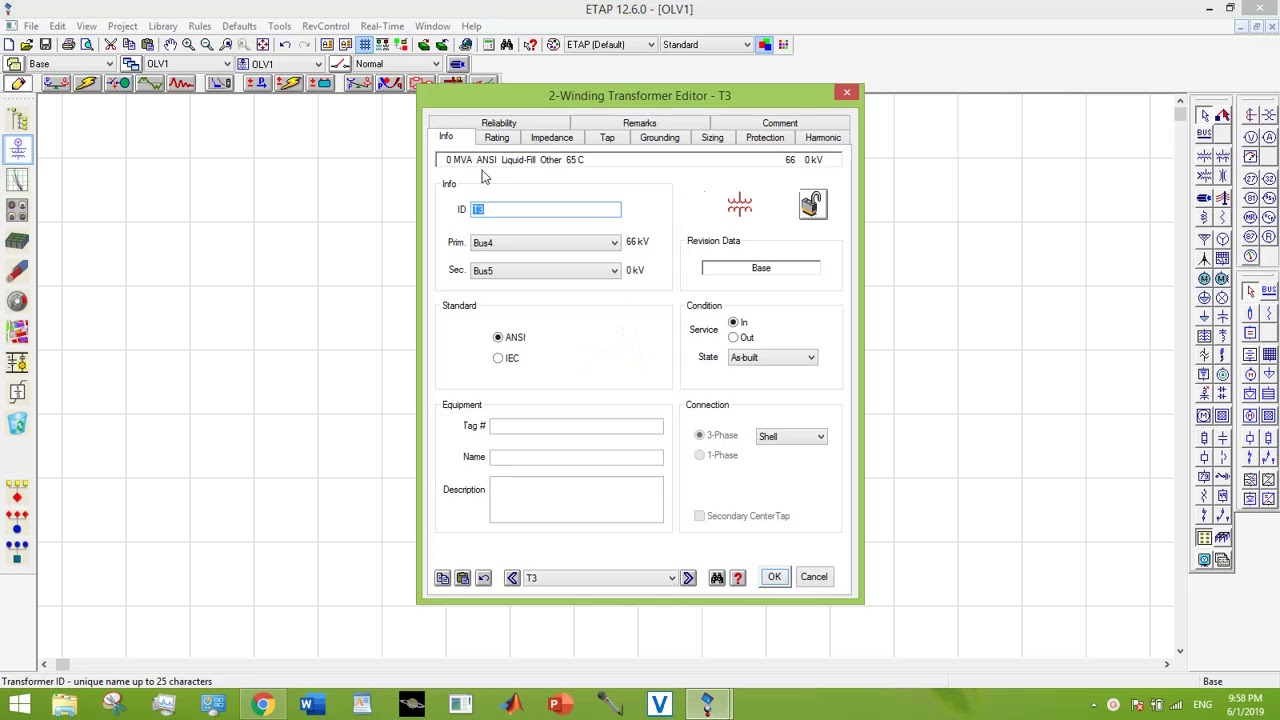This screenshot has width=1280, height=720.
Task: Go to previous element arrow in the dialog
Action: coord(512,578)
